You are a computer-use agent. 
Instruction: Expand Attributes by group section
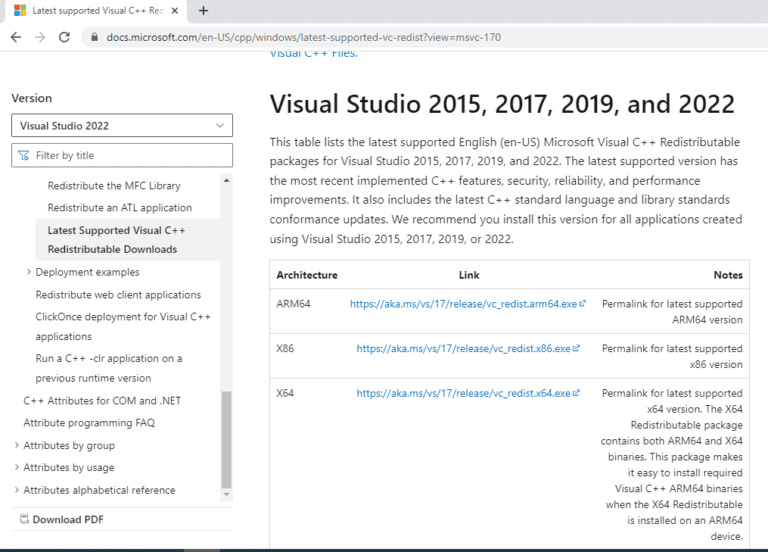pyautogui.click(x=16, y=445)
